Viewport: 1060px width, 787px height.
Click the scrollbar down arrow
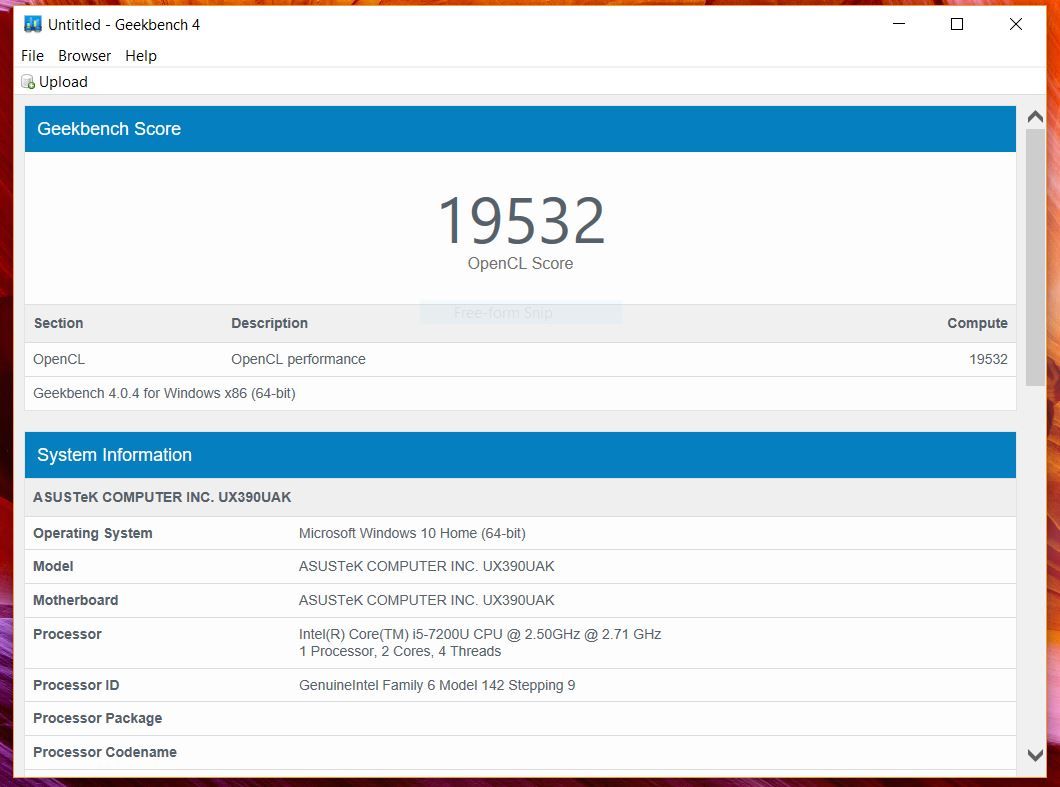(1035, 755)
